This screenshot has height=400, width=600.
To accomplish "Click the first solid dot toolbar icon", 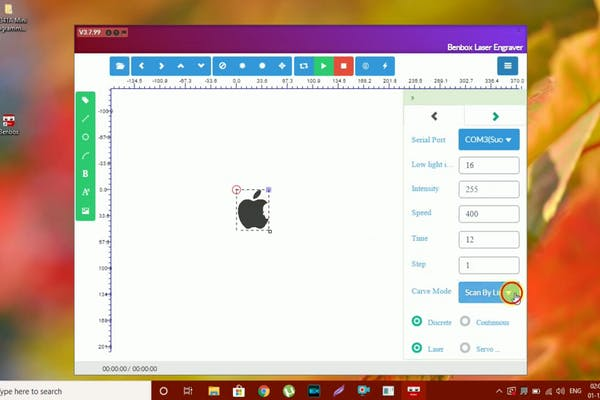I will coord(242,66).
